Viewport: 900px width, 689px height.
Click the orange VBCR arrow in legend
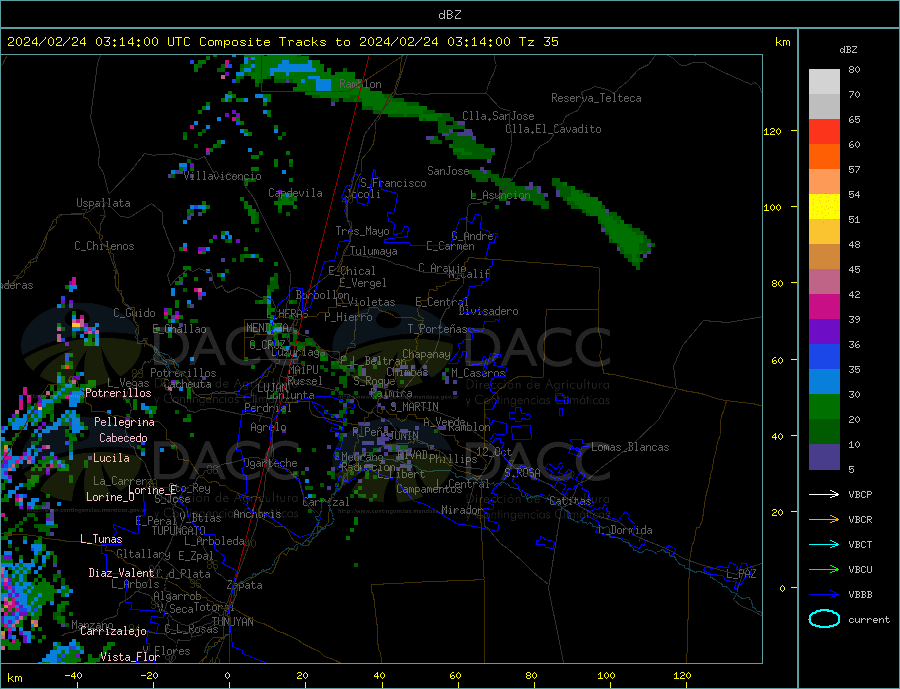(824, 520)
